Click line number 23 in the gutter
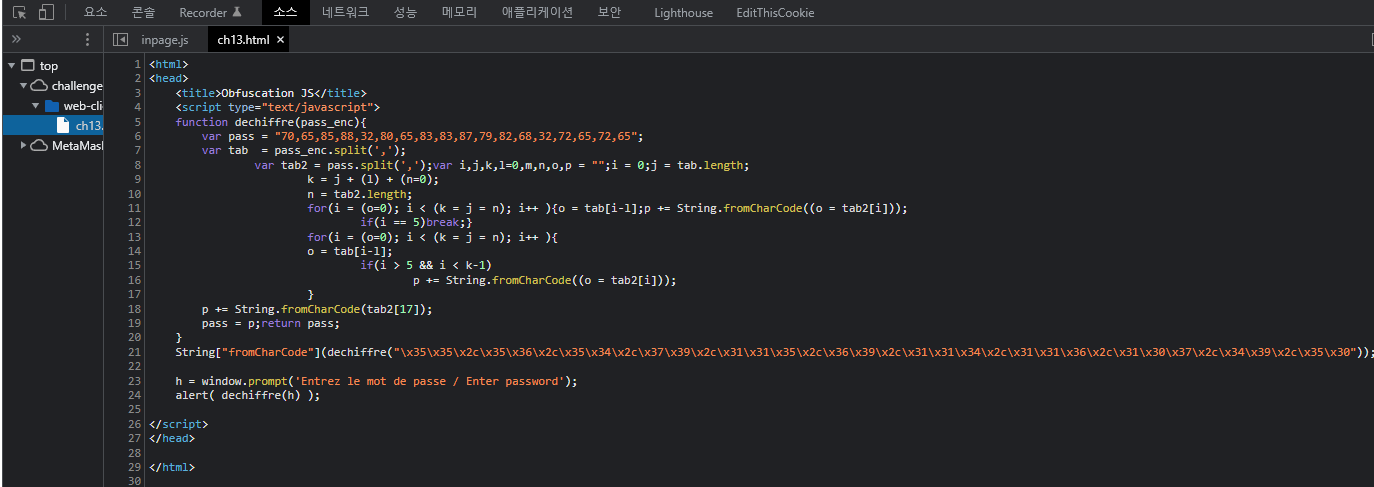Viewport: 1374px width, 487px height. (x=135, y=381)
